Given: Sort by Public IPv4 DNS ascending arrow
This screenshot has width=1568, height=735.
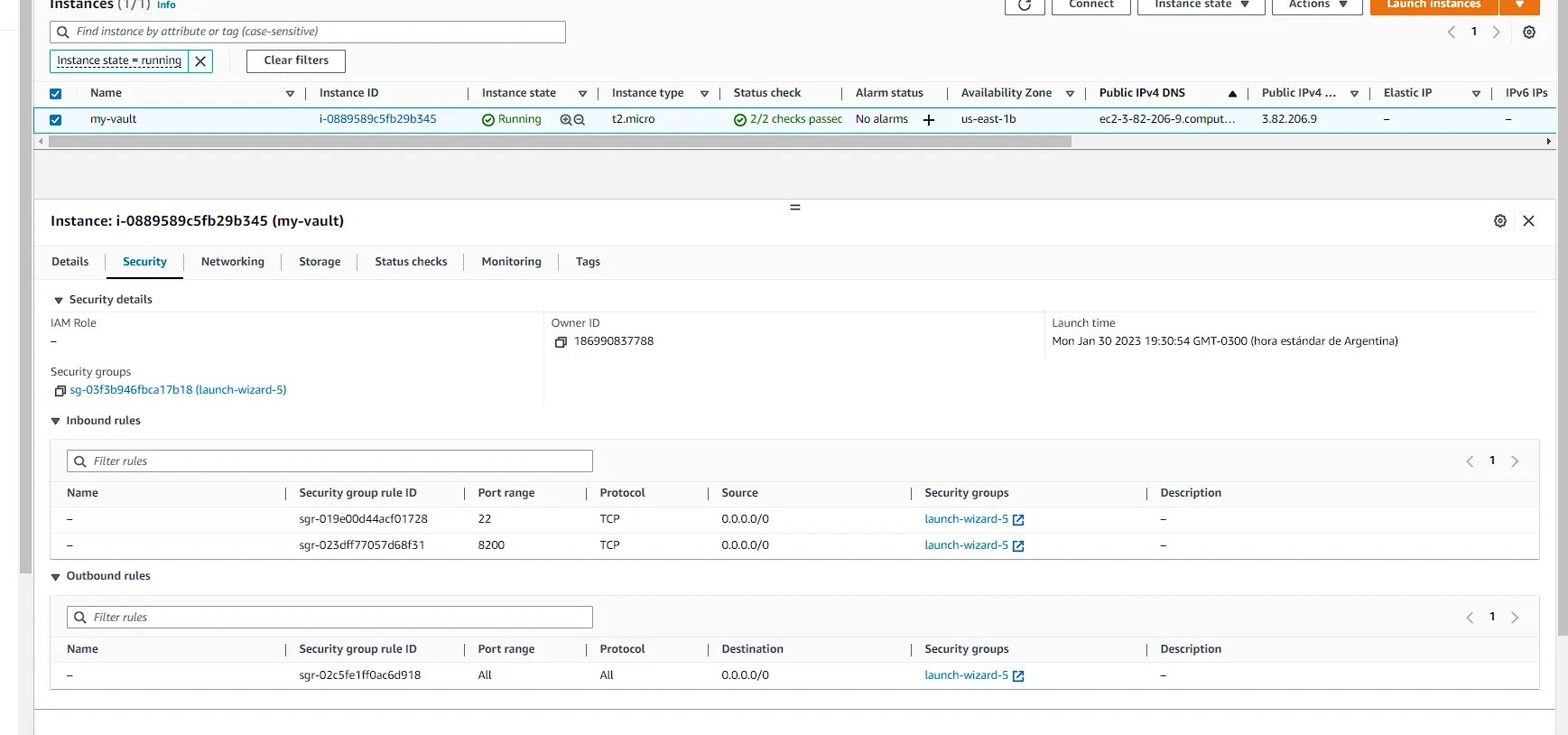Looking at the screenshot, I should click(1232, 94).
